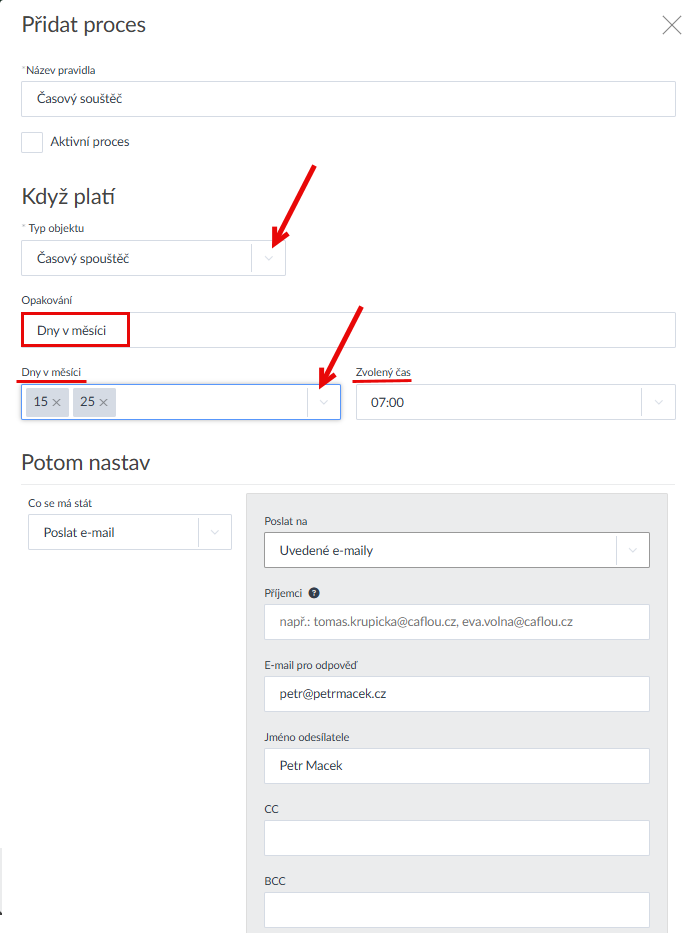The width and height of the screenshot is (694, 933).
Task: Expand the Dny v měsíci dropdown chevron
Action: click(323, 402)
